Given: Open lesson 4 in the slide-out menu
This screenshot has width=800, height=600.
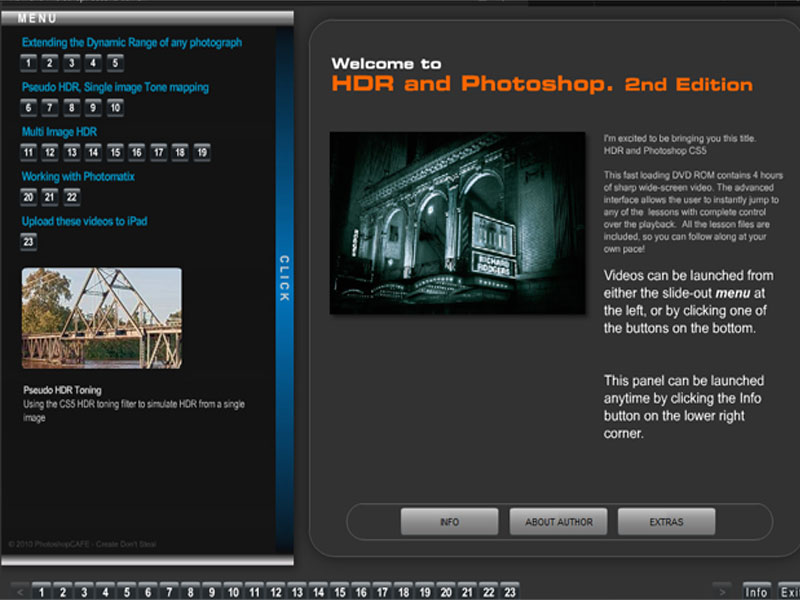Looking at the screenshot, I should pos(93,63).
